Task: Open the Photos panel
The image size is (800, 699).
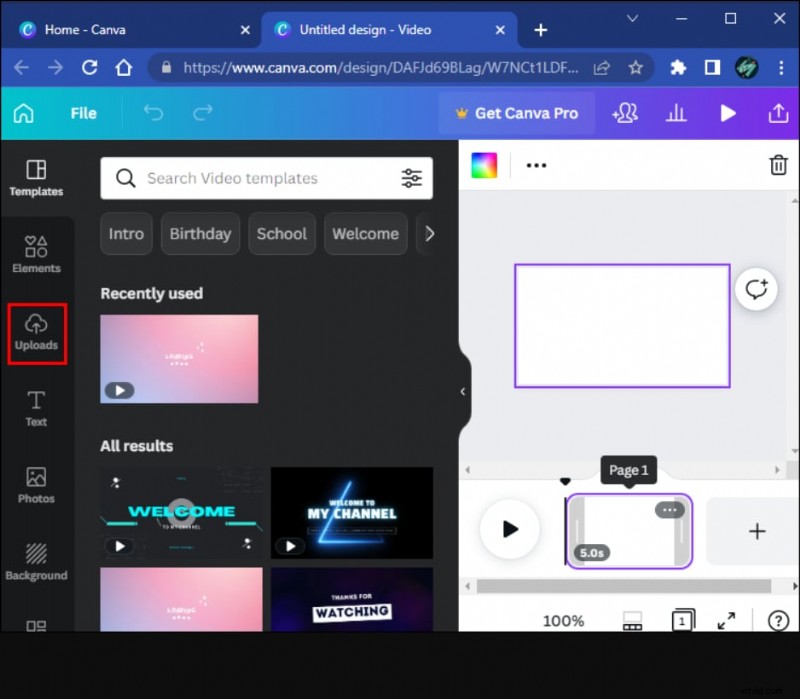Action: (x=36, y=487)
